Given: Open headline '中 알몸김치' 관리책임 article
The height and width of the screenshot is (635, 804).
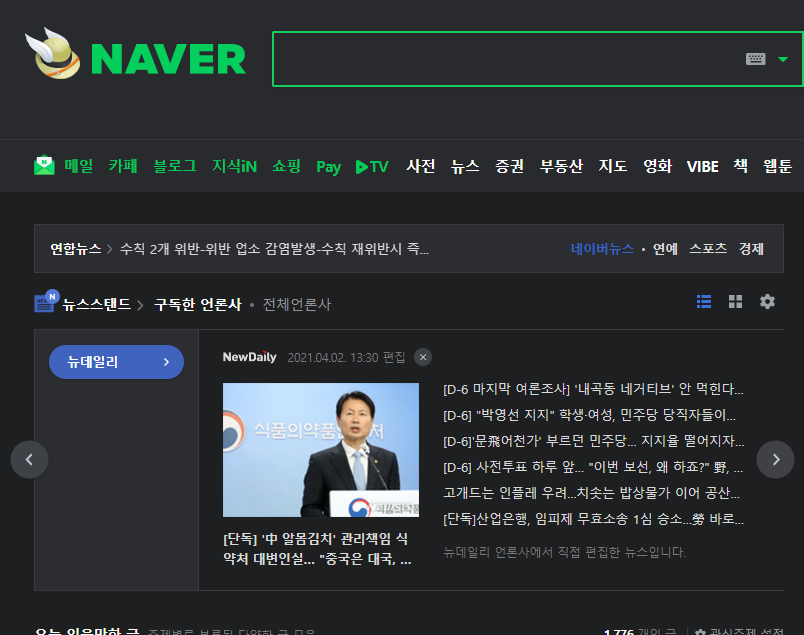Looking at the screenshot, I should [317, 548].
